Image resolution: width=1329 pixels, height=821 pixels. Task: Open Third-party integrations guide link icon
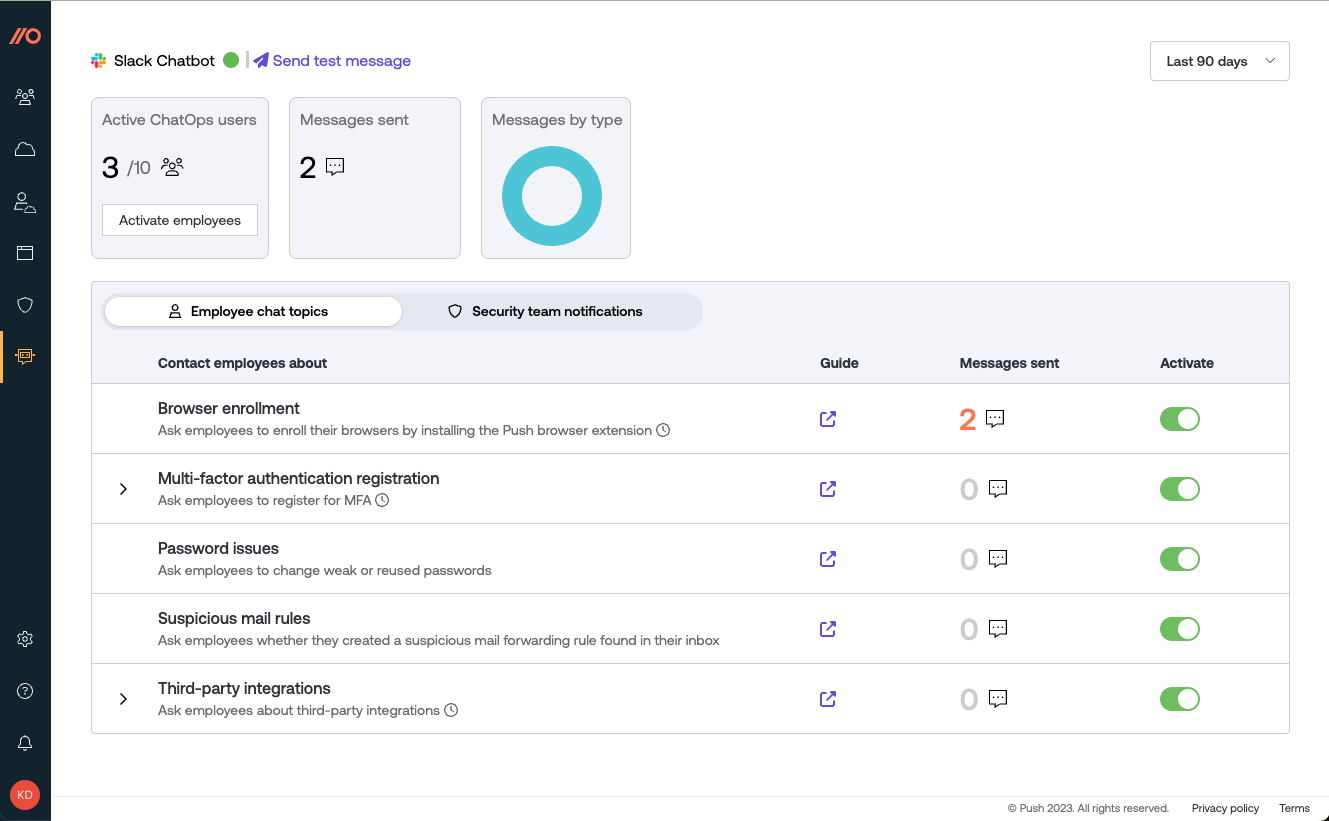[x=828, y=699]
